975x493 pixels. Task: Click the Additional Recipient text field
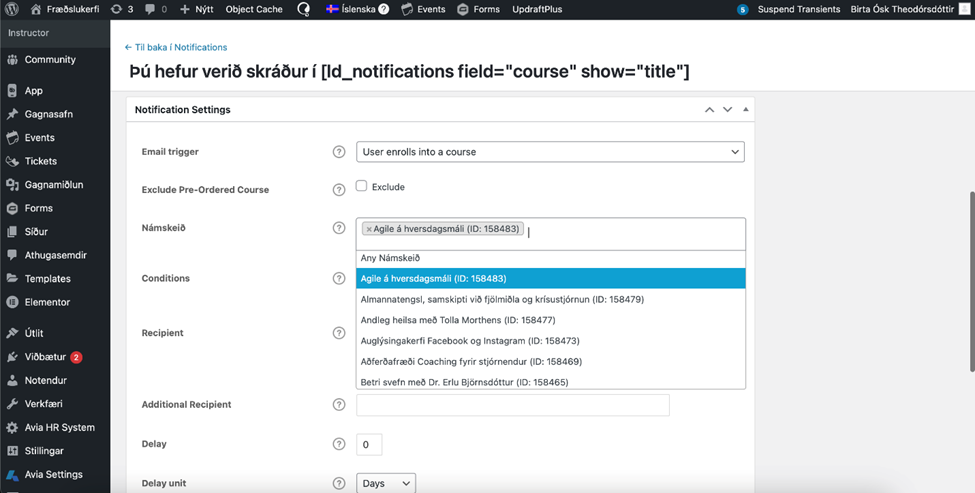pyautogui.click(x=512, y=405)
